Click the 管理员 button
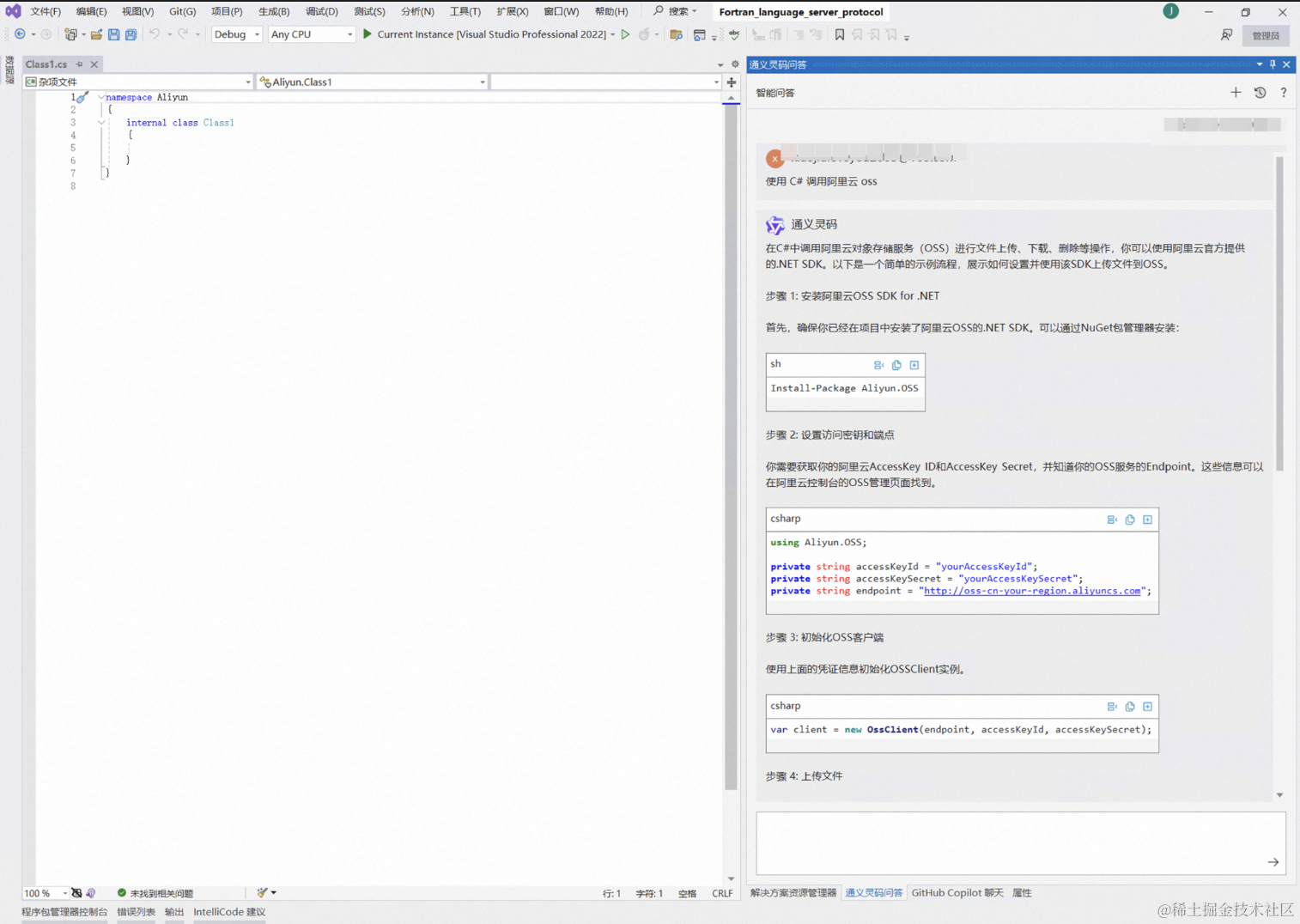The image size is (1300, 924). point(1266,35)
